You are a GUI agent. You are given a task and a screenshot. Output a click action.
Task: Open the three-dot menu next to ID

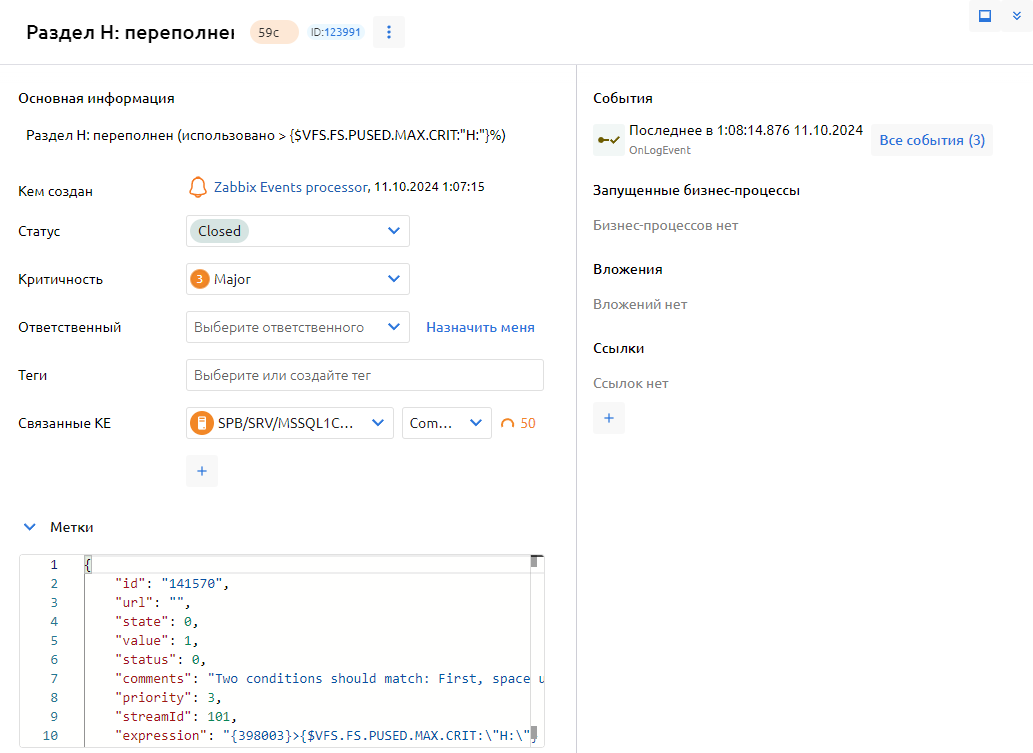[x=389, y=32]
